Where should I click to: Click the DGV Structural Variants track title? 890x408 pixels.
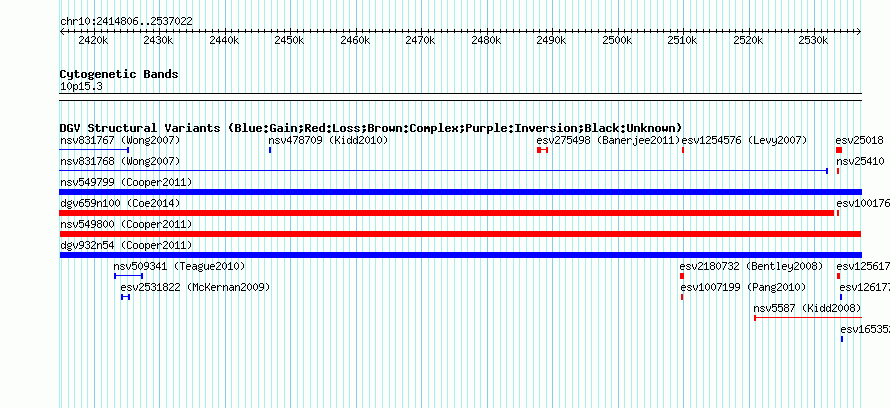coord(371,128)
